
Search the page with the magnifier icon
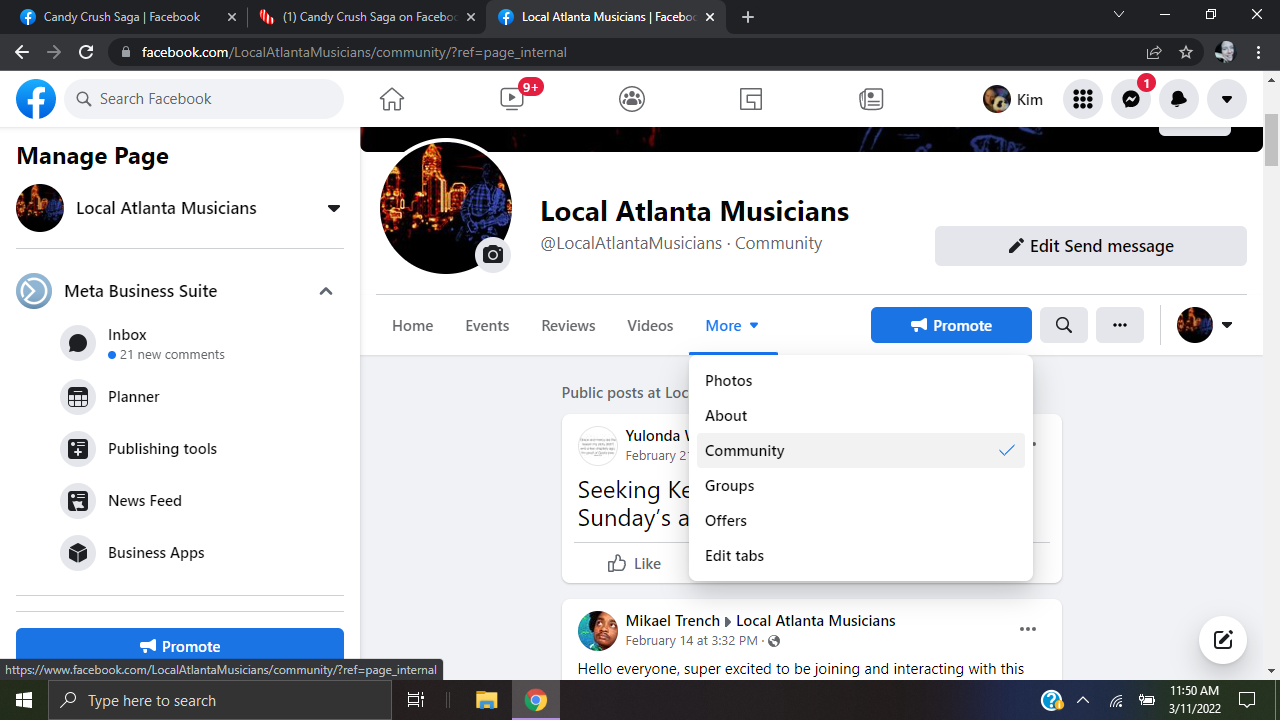[x=1064, y=326]
